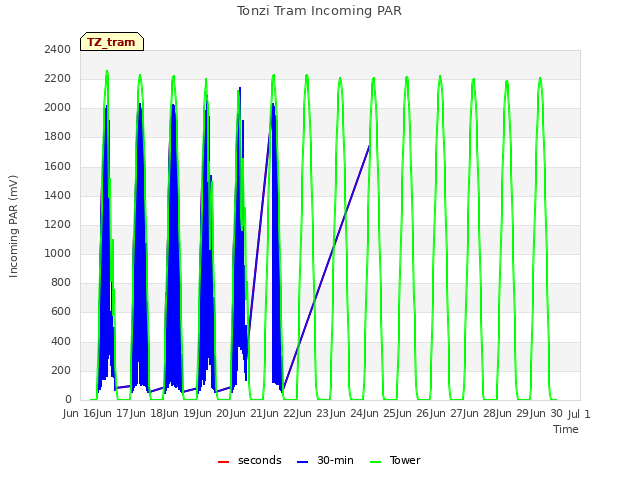640x480 pixels.
Task: Click the 1400 y-axis tick label
Action: (58, 195)
